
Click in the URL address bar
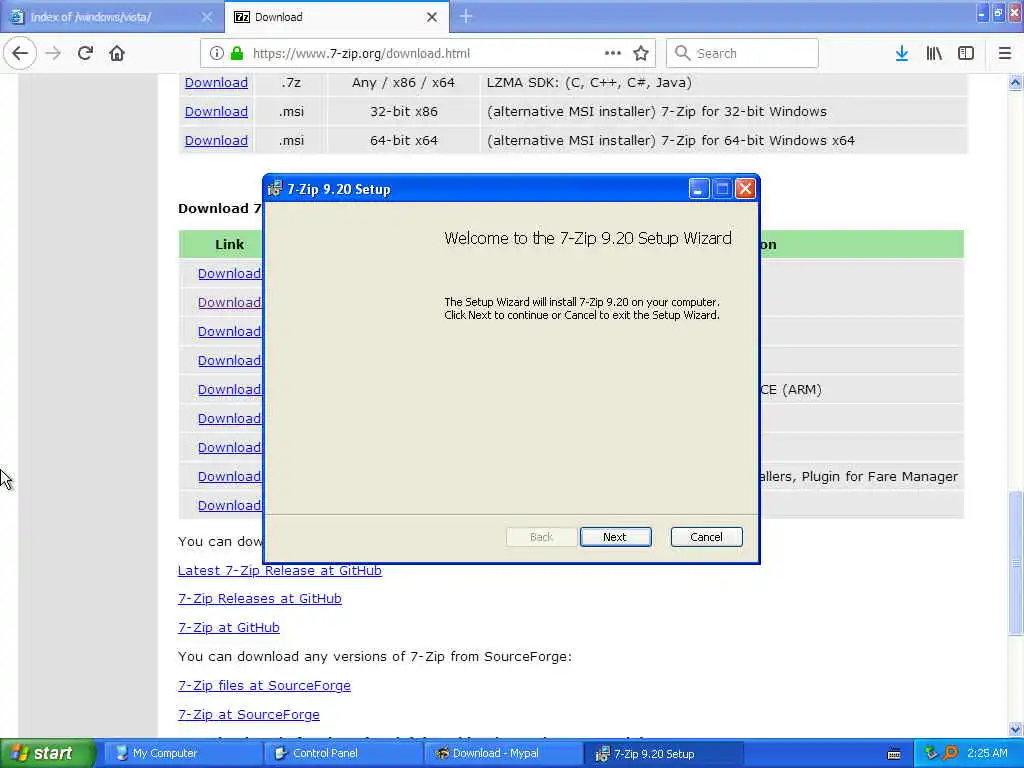tap(426, 54)
